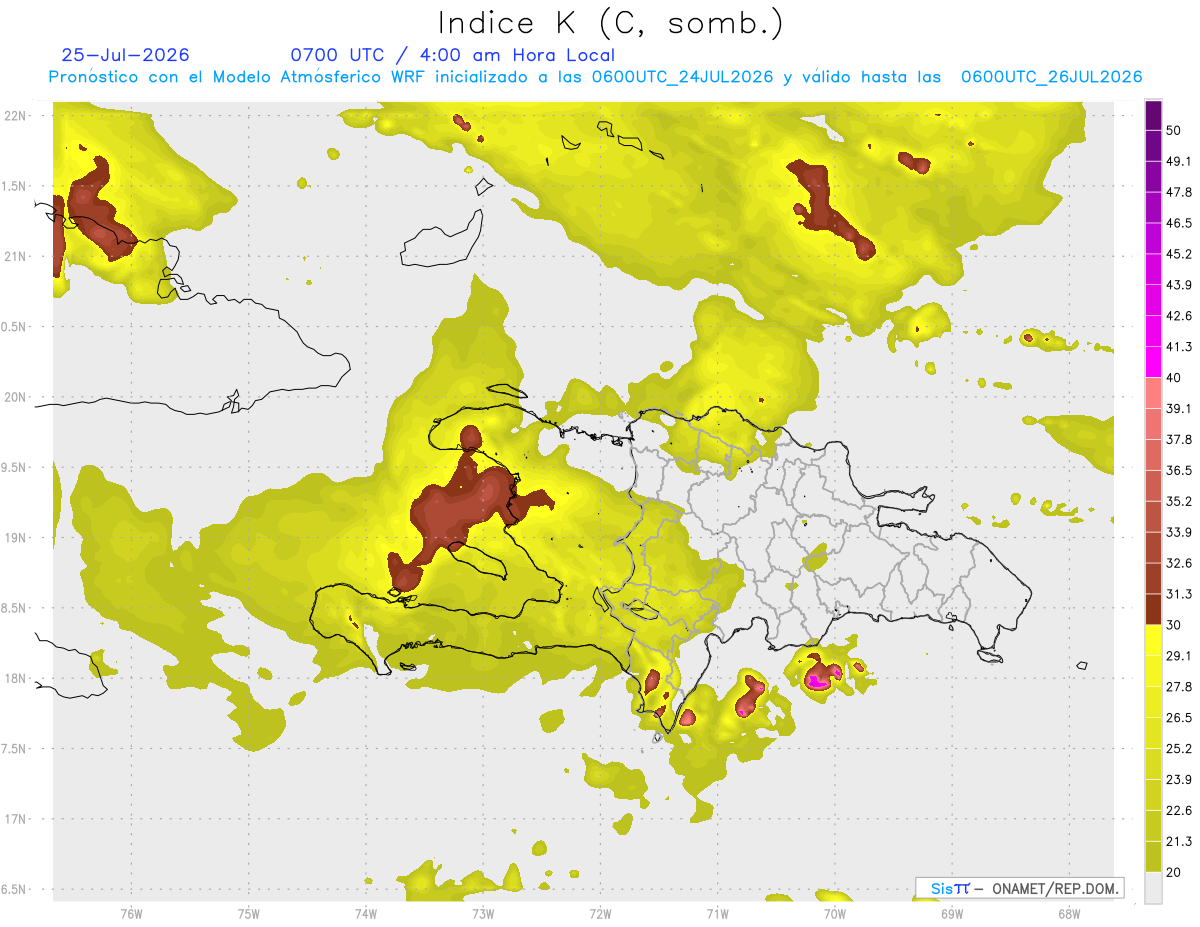Click the dark purple swatch above 50
This screenshot has height=927, width=1200.
tap(1153, 115)
